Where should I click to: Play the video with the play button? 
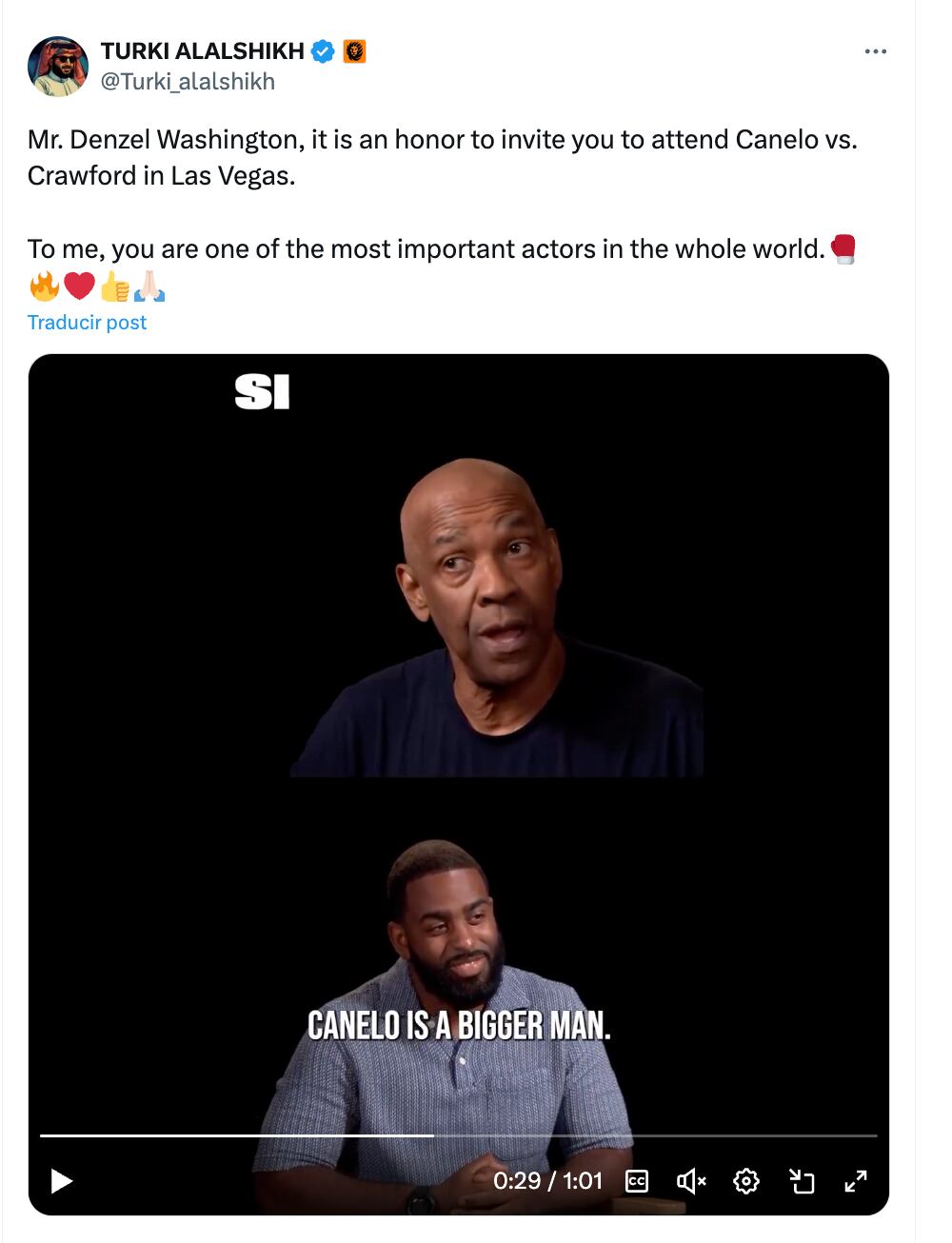(x=62, y=1181)
